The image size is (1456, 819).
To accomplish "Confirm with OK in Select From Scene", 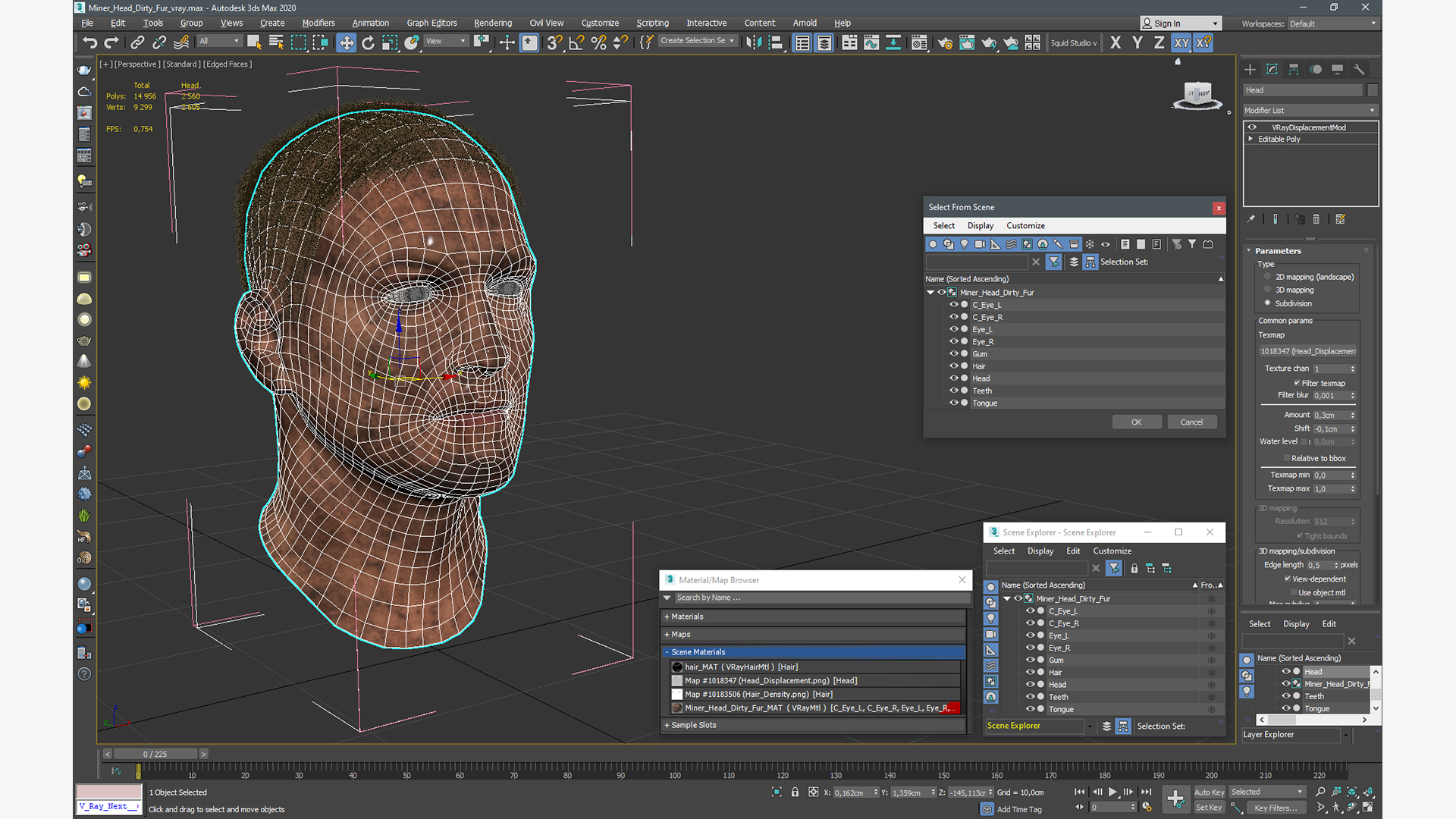I will pos(1136,422).
